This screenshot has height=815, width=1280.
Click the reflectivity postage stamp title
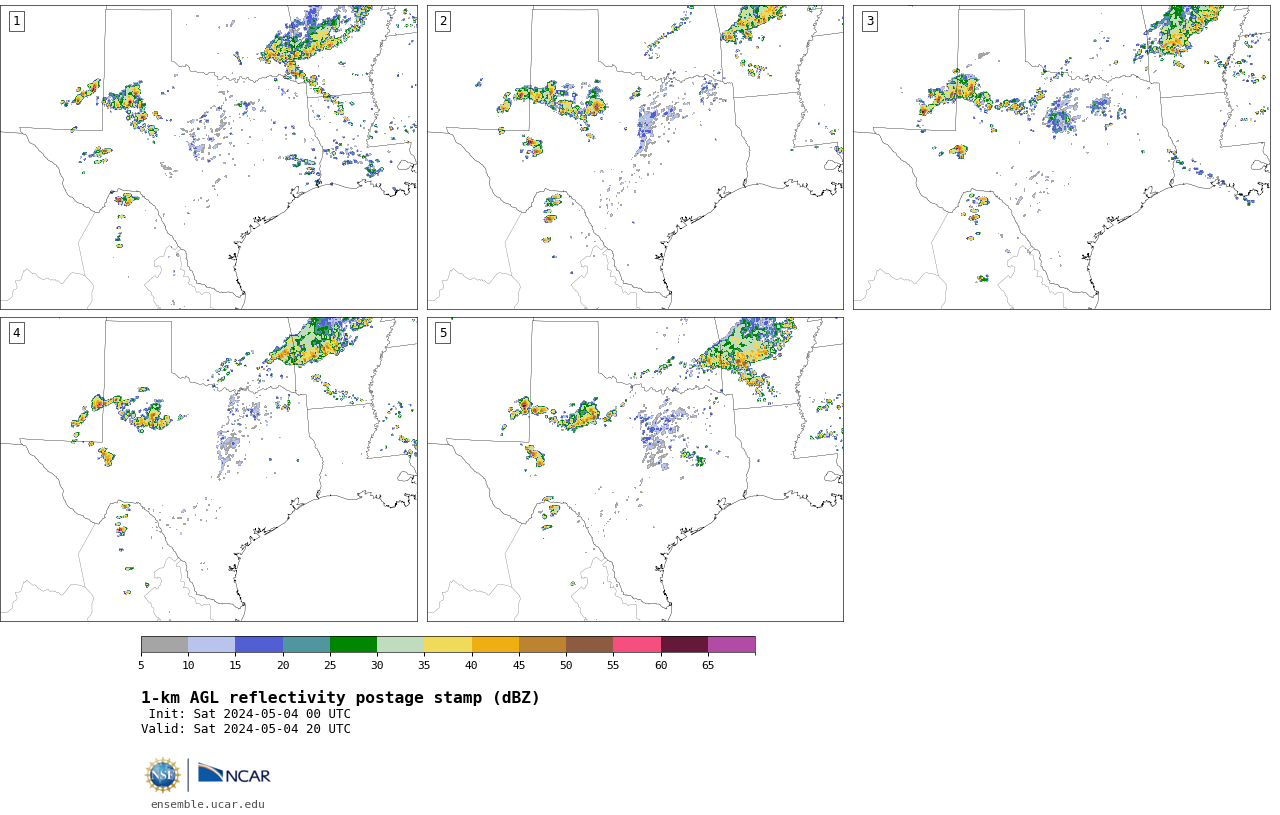pyautogui.click(x=340, y=698)
